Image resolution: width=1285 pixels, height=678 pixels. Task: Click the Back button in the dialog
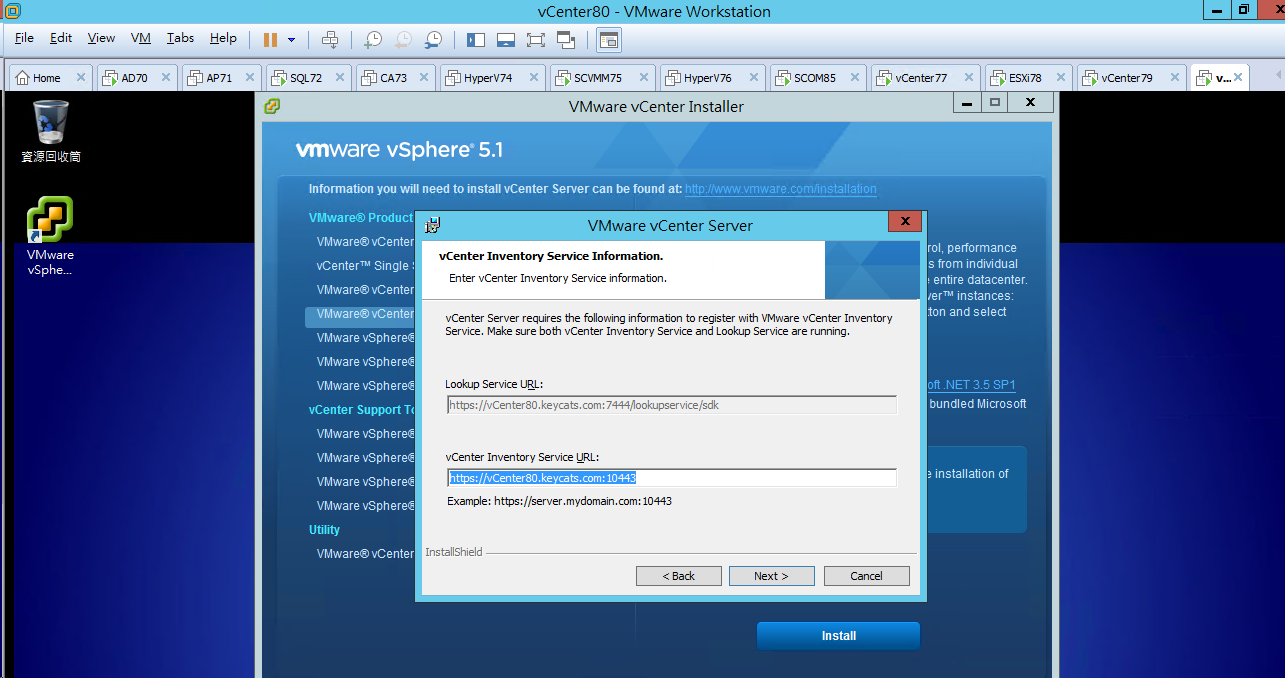coord(679,576)
